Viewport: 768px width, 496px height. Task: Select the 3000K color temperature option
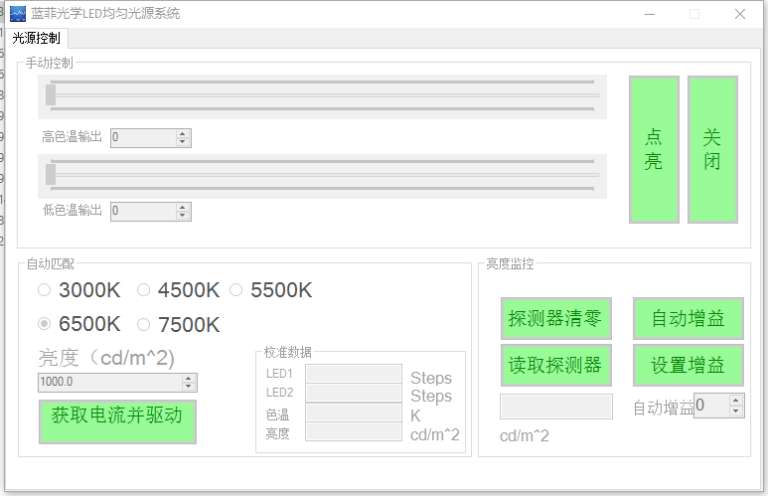pyautogui.click(x=44, y=290)
